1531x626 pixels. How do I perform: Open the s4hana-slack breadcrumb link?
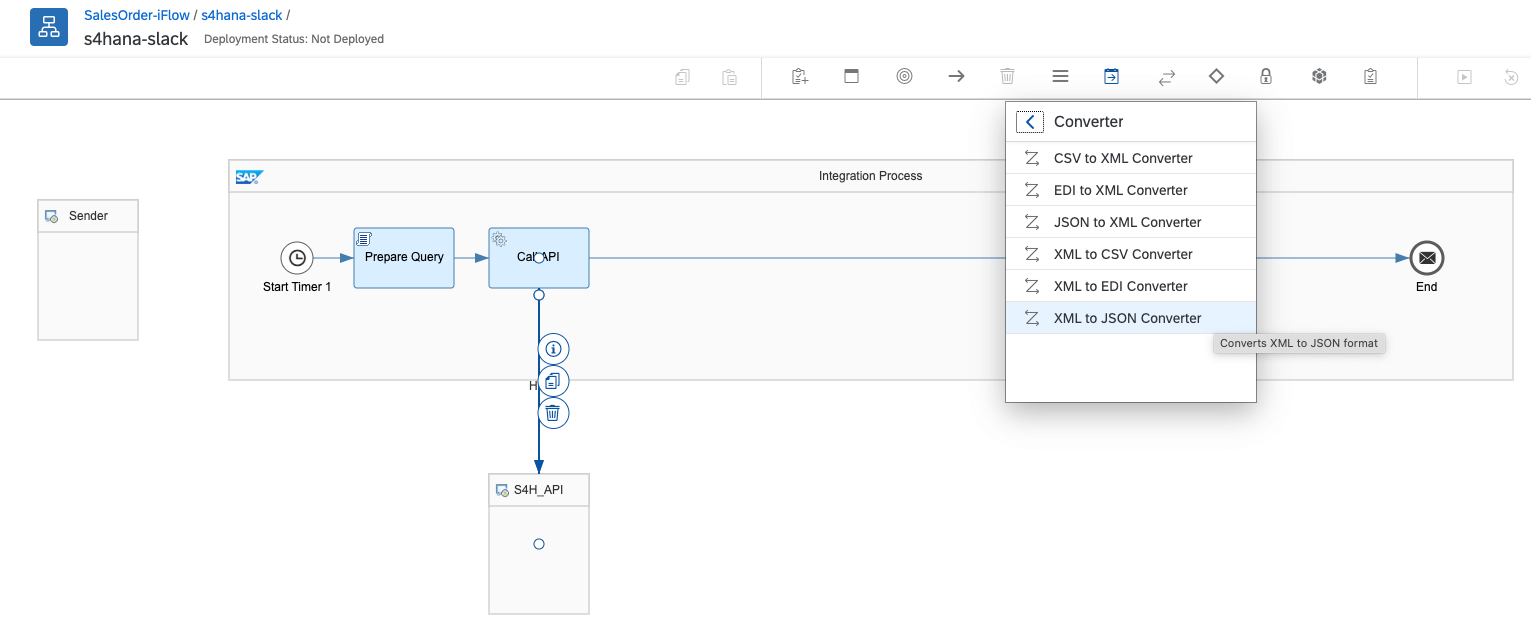point(241,16)
